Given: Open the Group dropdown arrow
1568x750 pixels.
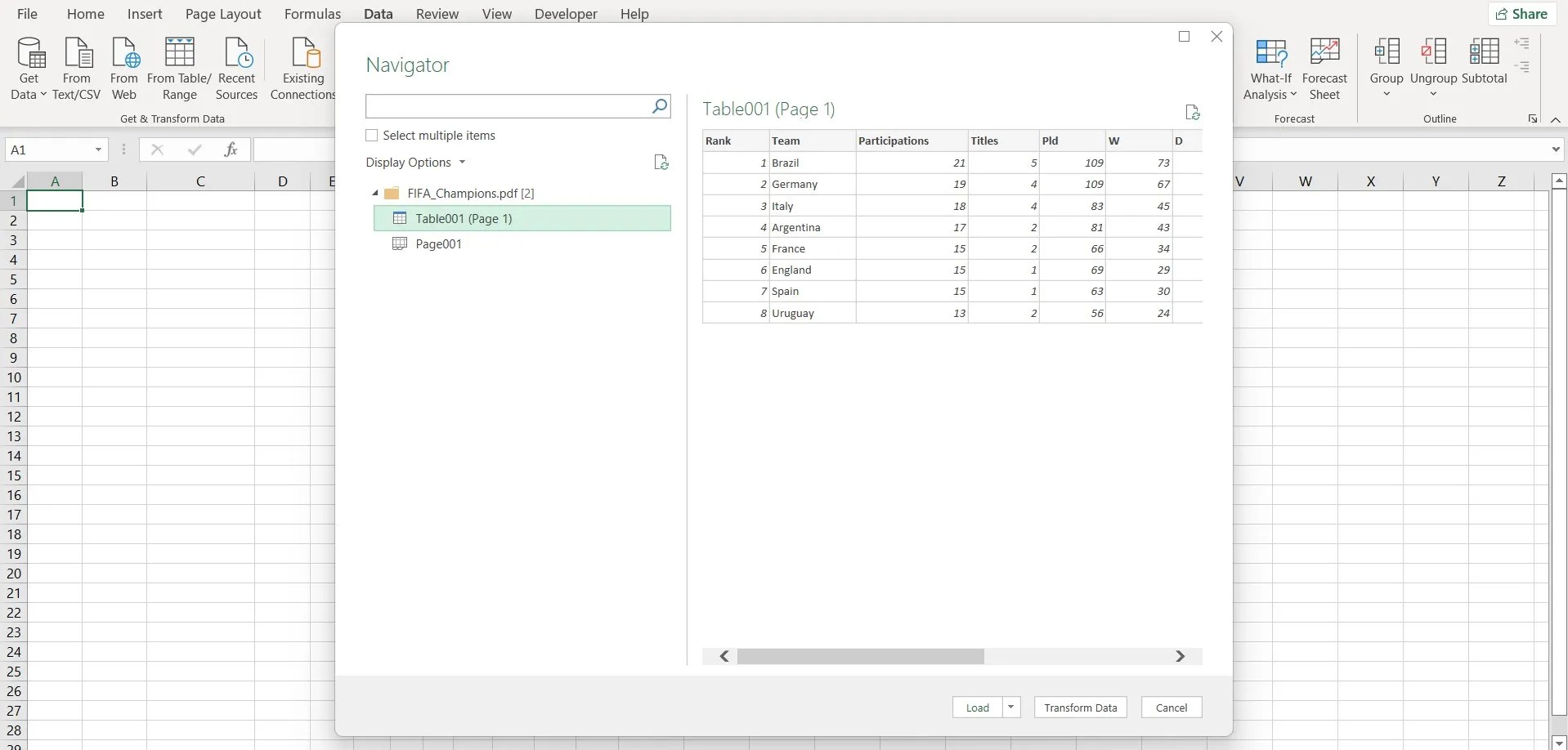Looking at the screenshot, I should pos(1387,94).
